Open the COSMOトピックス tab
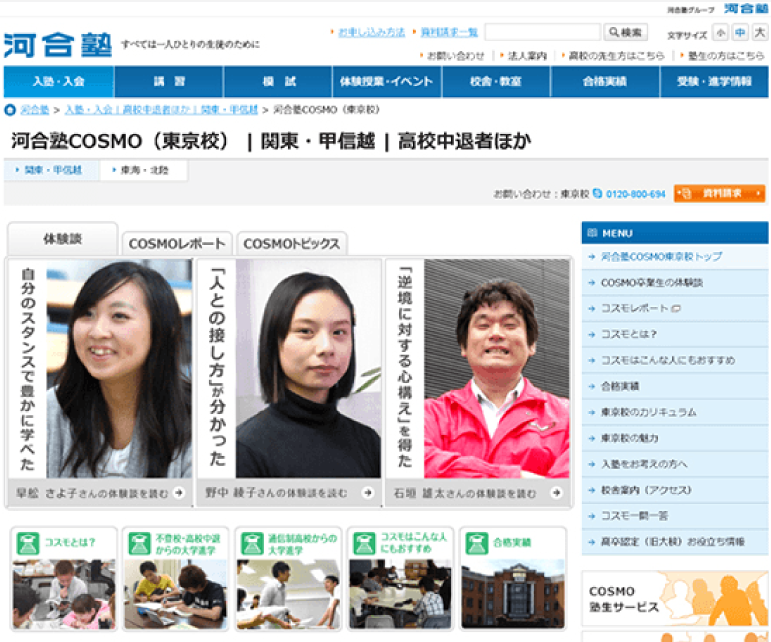 [x=292, y=243]
